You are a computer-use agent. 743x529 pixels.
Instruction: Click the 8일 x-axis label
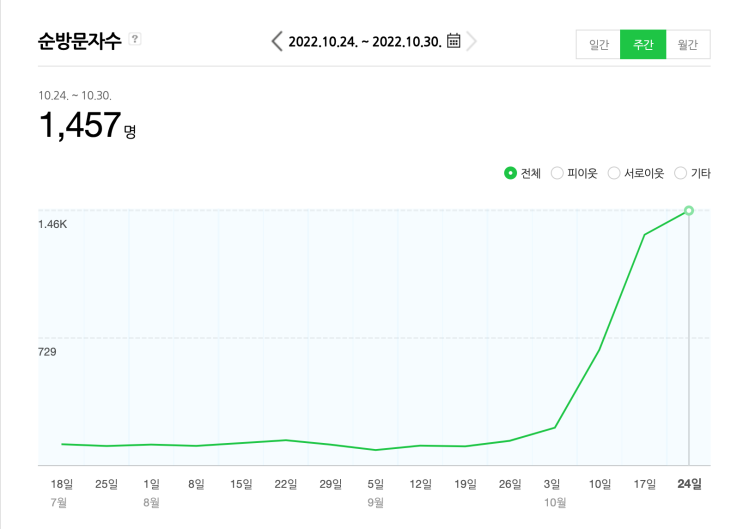[196, 484]
